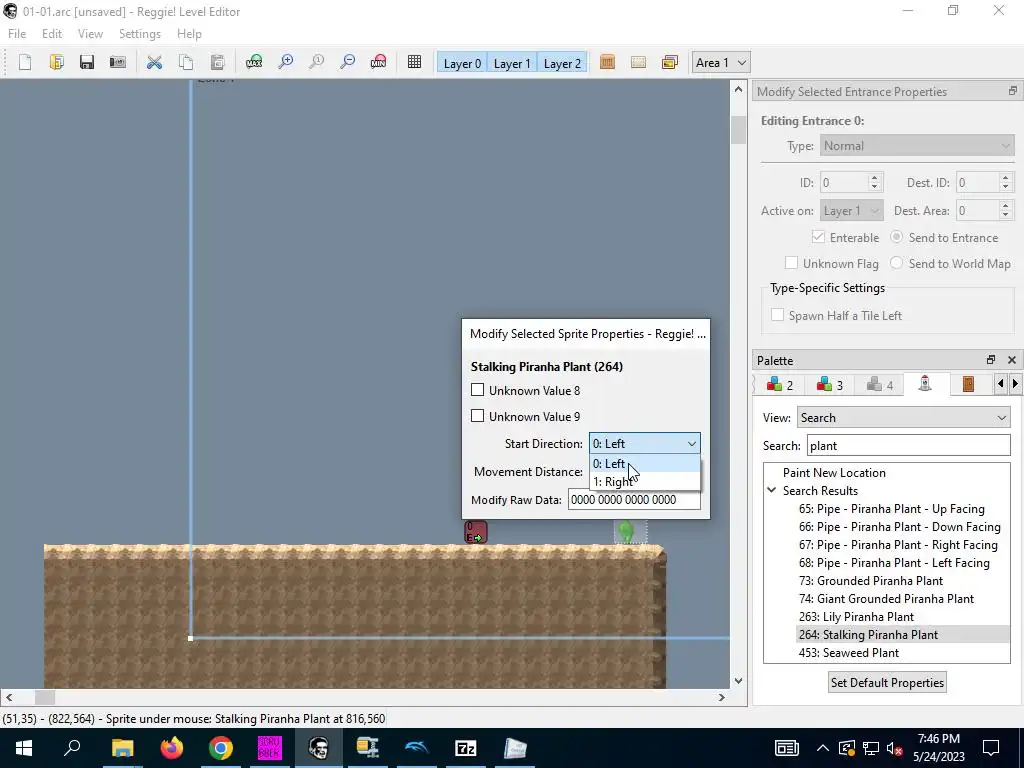Click the Modify Raw Data field
The width and height of the screenshot is (1024, 768).
point(634,500)
